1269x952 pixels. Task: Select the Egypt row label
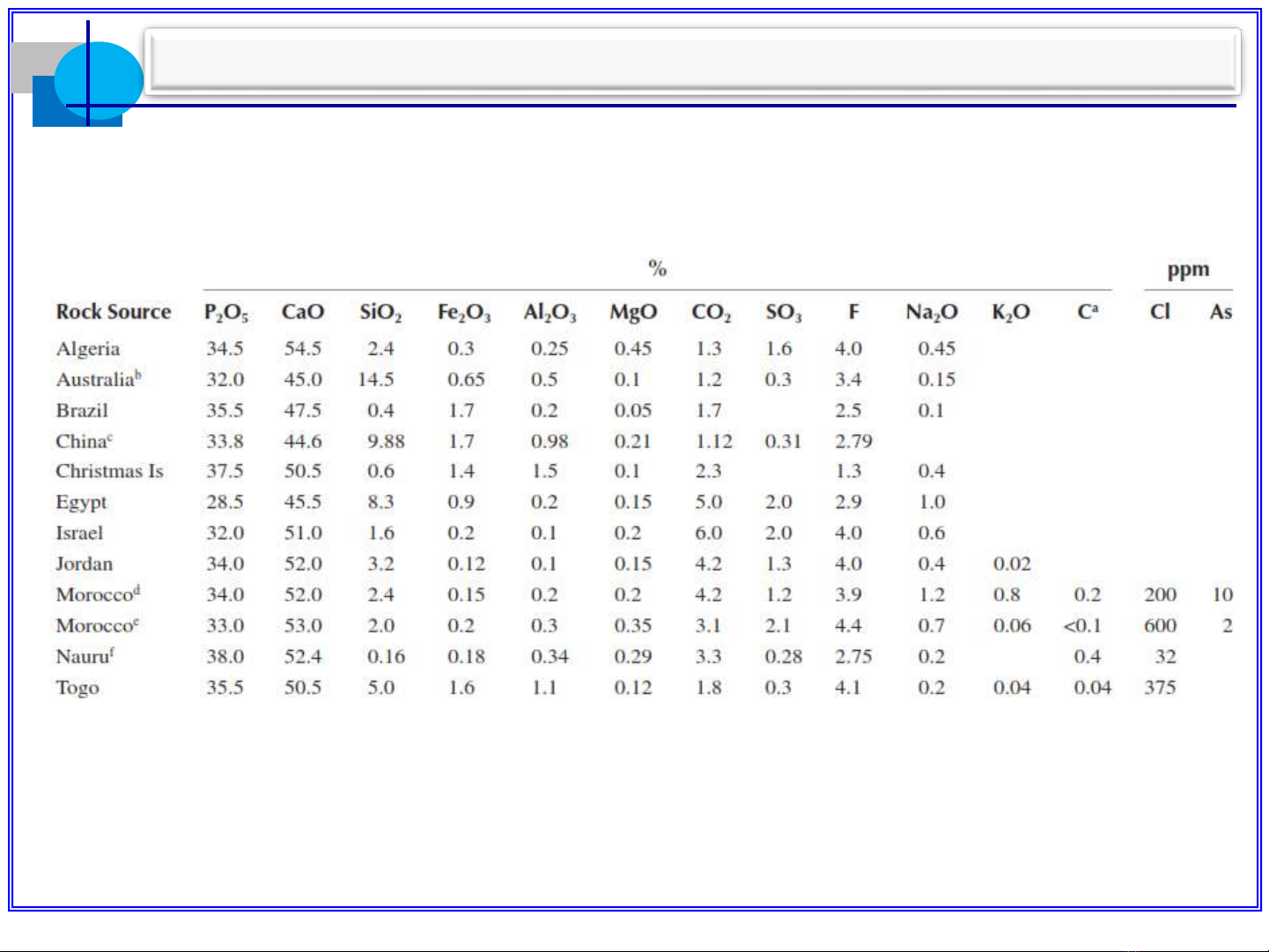(x=81, y=503)
